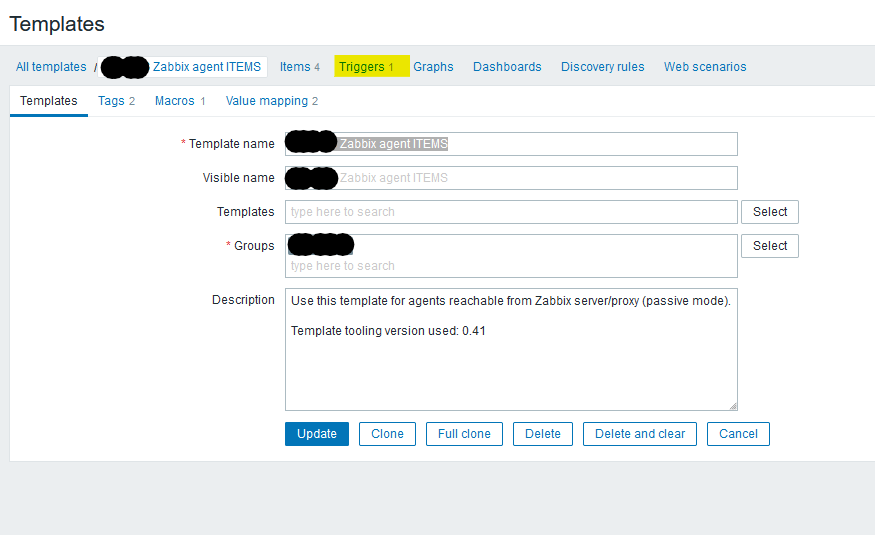875x535 pixels.
Task: Click the Cancel button
Action: [x=738, y=434]
